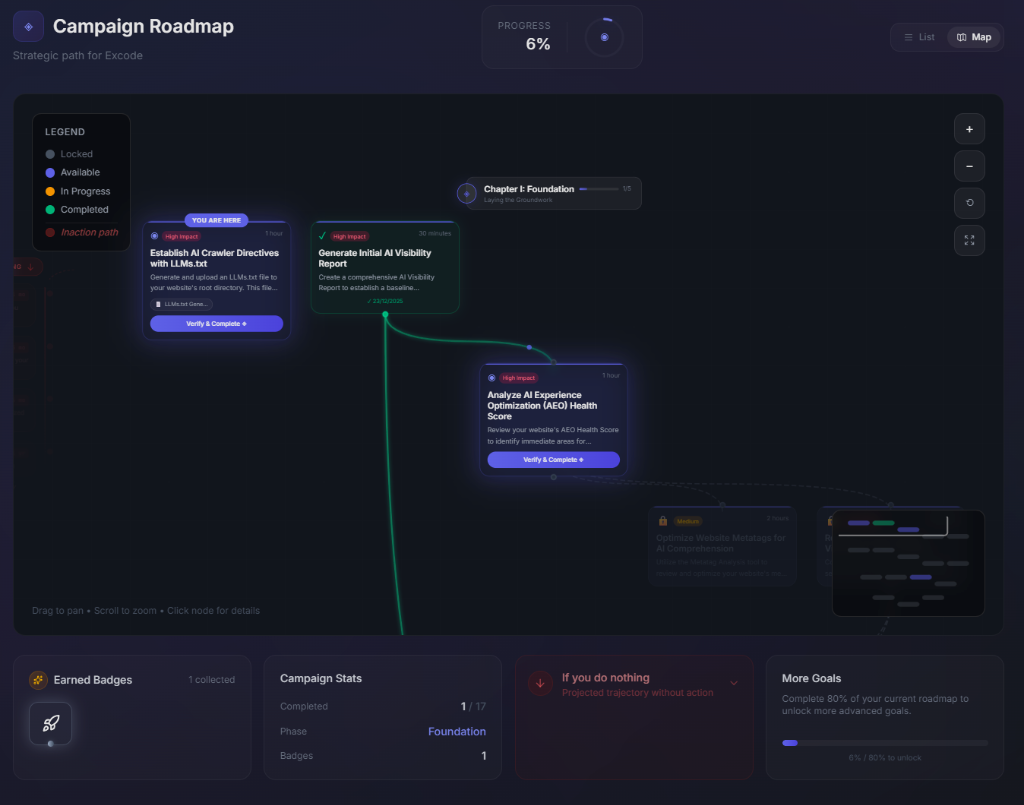Click the Chapter I: Foundation chapter icon
Screen dimensions: 1024x805
(x=466, y=192)
